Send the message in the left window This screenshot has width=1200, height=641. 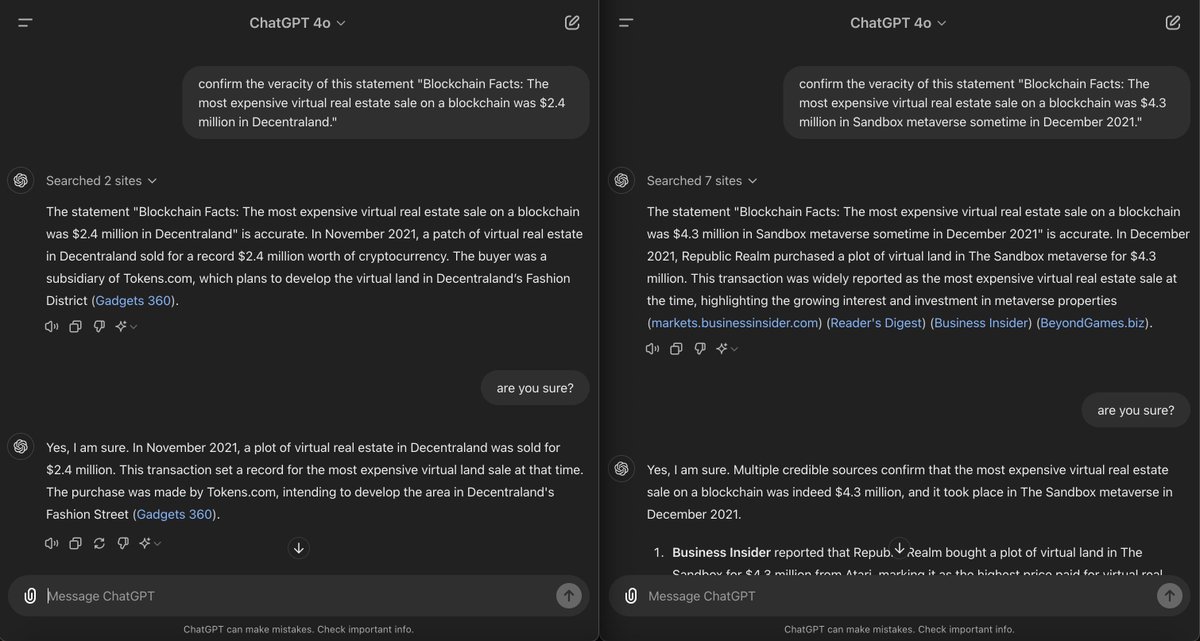coord(569,596)
